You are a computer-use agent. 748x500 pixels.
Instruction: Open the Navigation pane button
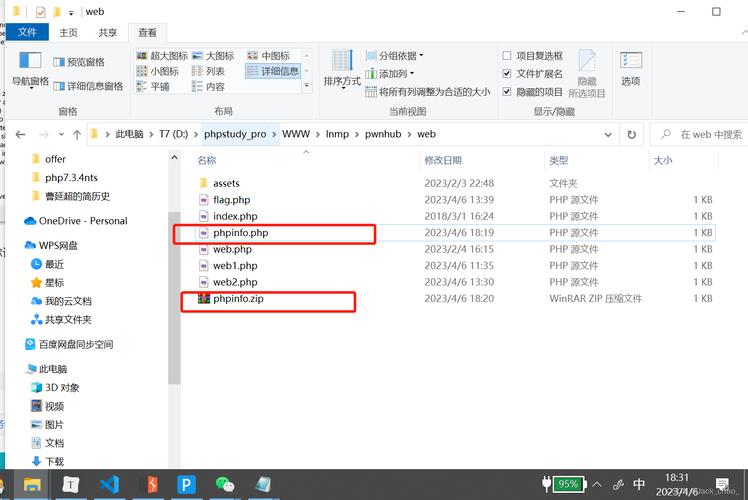point(30,70)
